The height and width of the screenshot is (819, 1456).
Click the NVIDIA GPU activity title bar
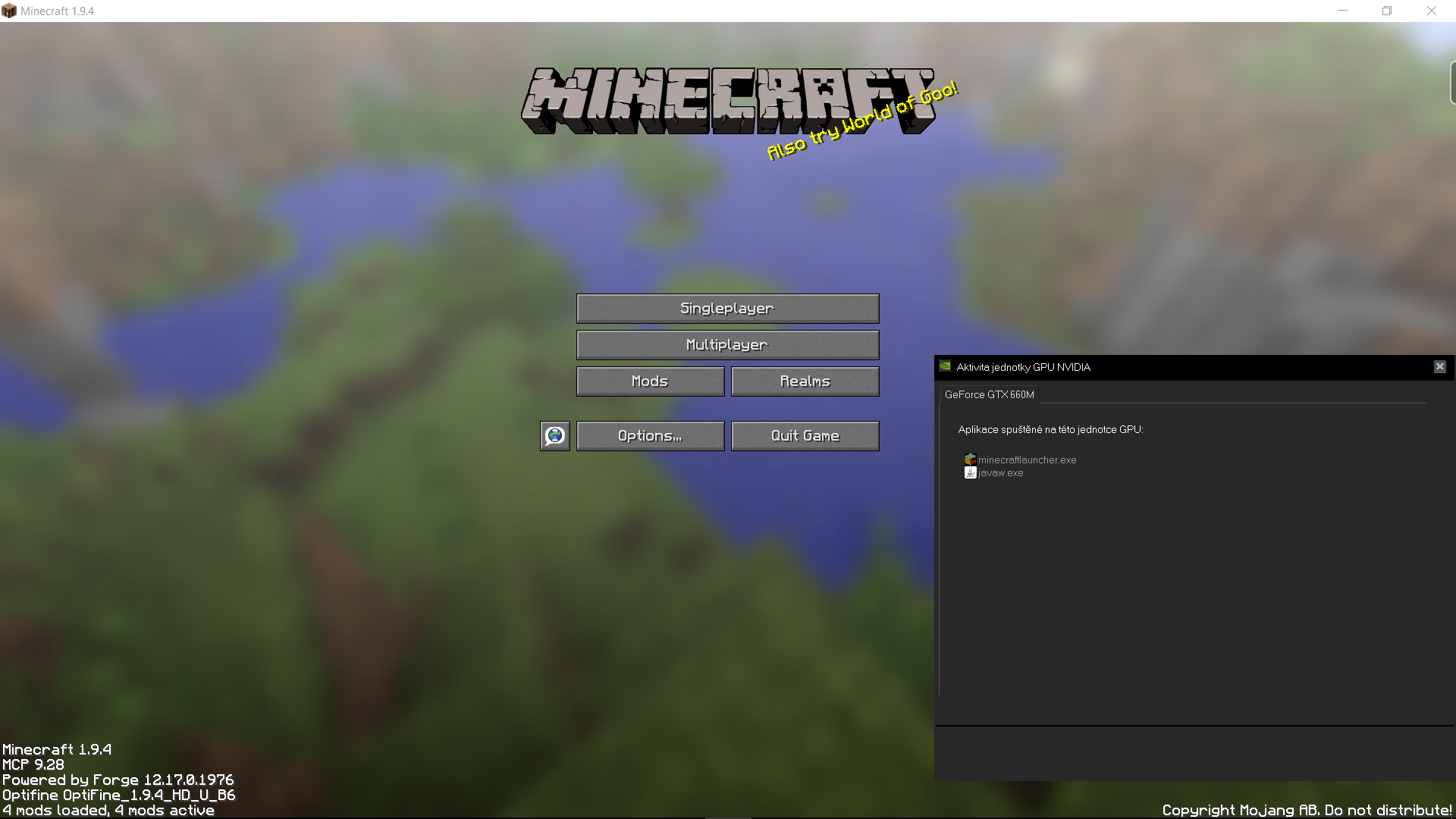(x=1183, y=367)
